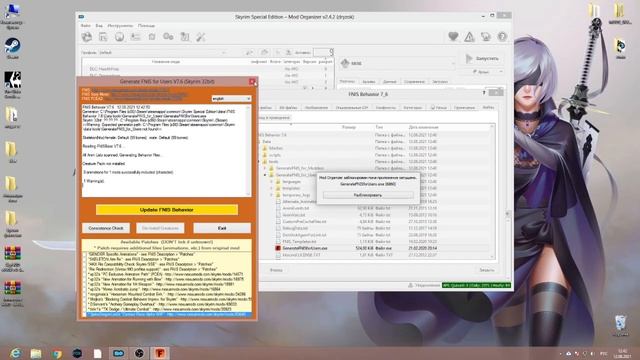Click the Запустить run button
Viewport: 640px width, 360px height.
(482, 58)
